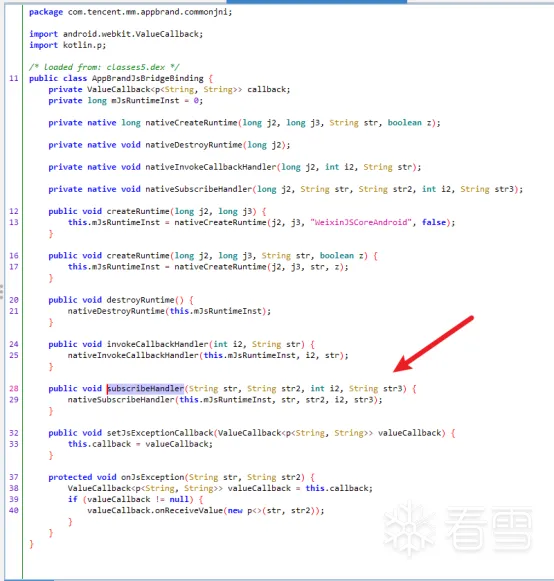Click line number 28 in the gutter
This screenshot has height=581, width=554.
(x=14, y=388)
